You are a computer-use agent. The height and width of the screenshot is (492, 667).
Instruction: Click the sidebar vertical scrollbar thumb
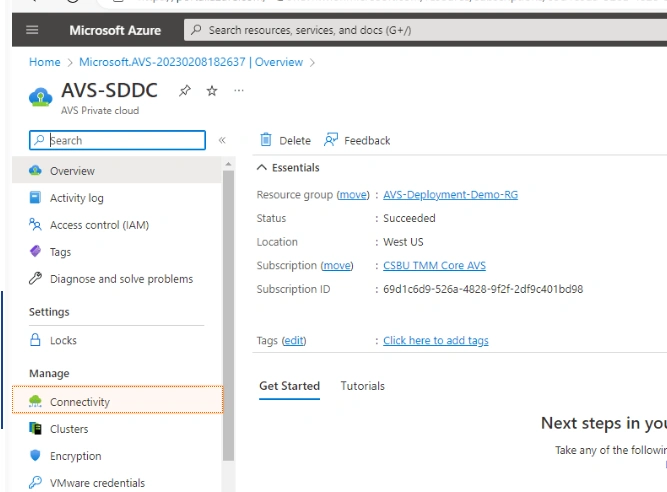[x=228, y=316]
